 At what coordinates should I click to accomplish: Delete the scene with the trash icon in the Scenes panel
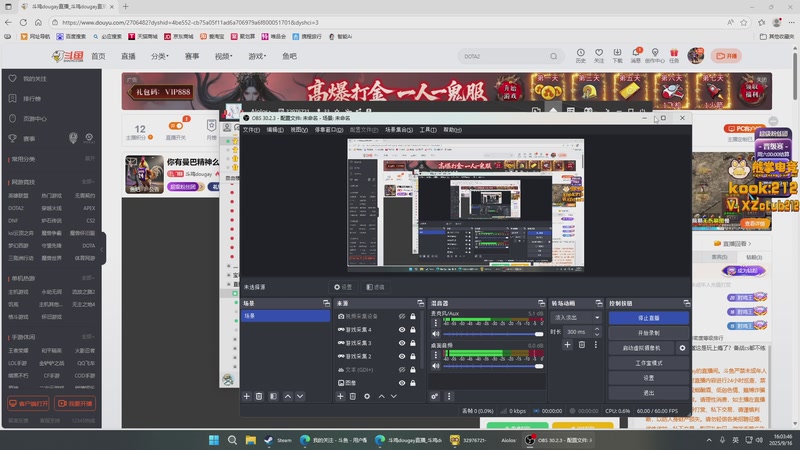259,396
